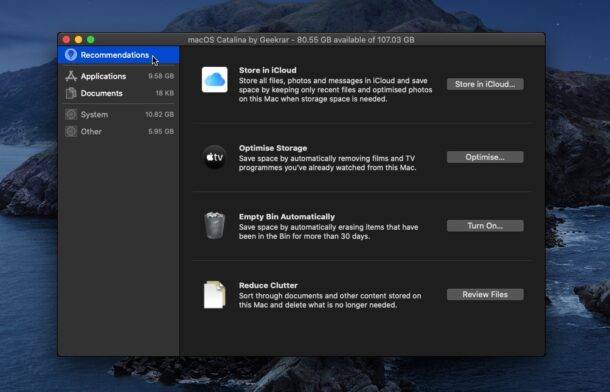Click the 18 KB Documents size

coord(165,93)
